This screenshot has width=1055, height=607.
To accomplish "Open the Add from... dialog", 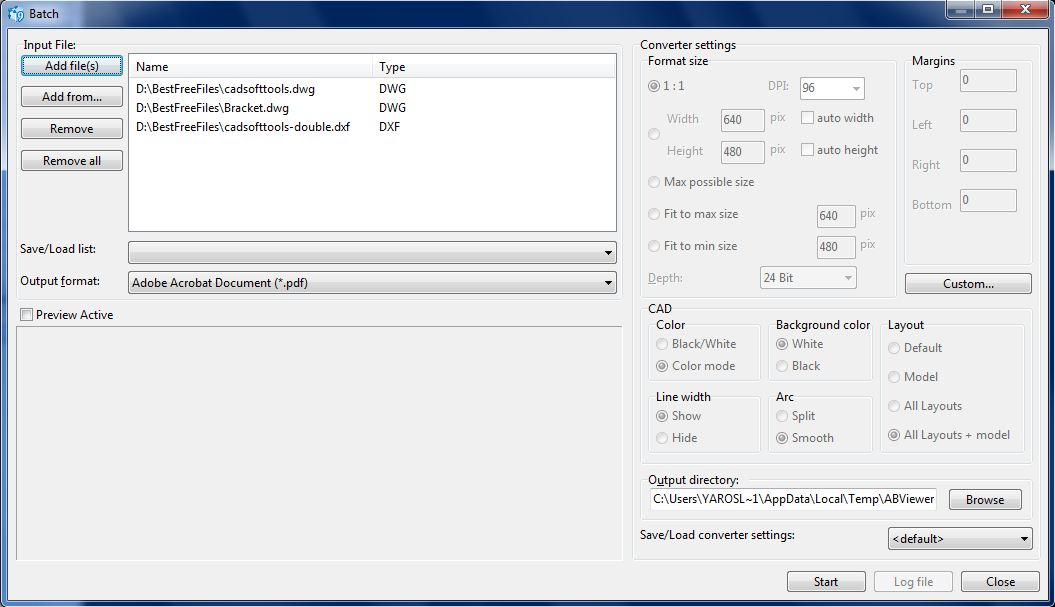I will [72, 97].
